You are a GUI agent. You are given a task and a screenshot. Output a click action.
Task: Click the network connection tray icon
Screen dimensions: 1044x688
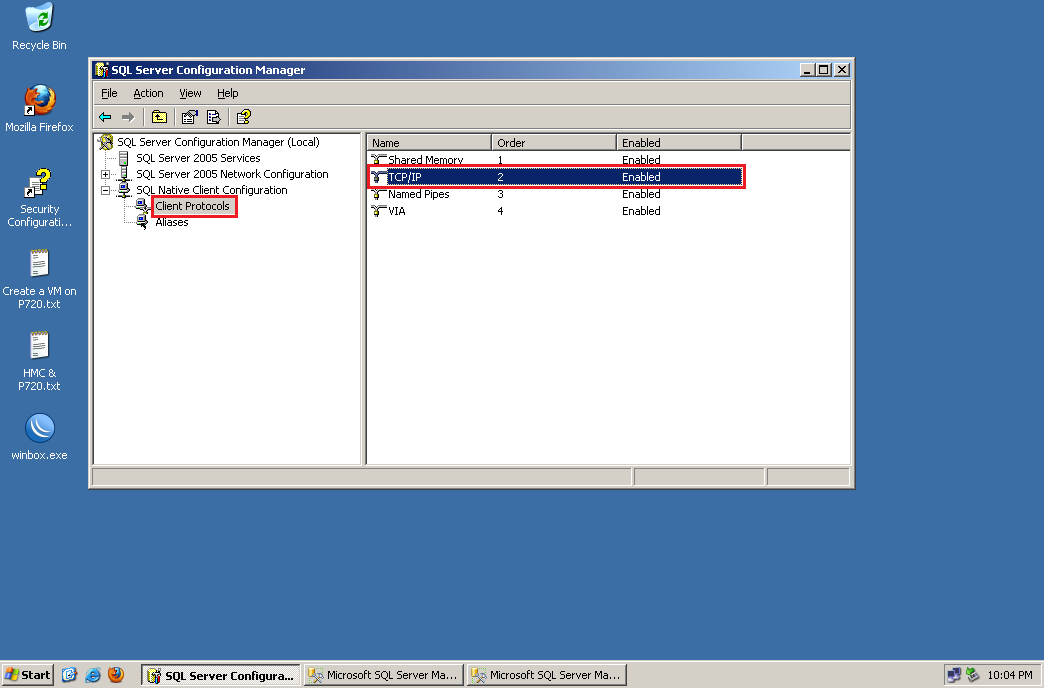[954, 675]
